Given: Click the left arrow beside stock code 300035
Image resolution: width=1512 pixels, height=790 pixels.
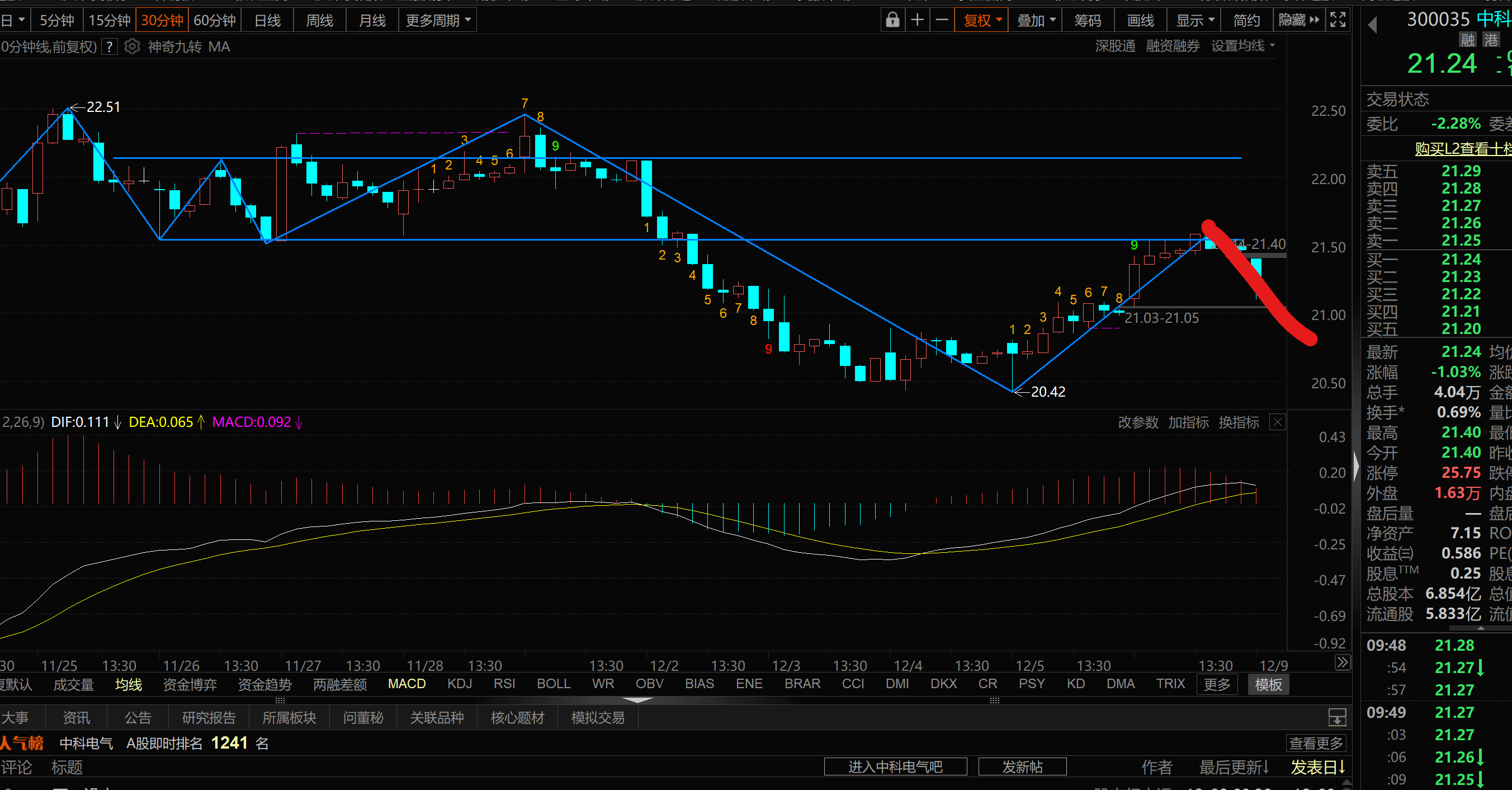Looking at the screenshot, I should (1372, 25).
